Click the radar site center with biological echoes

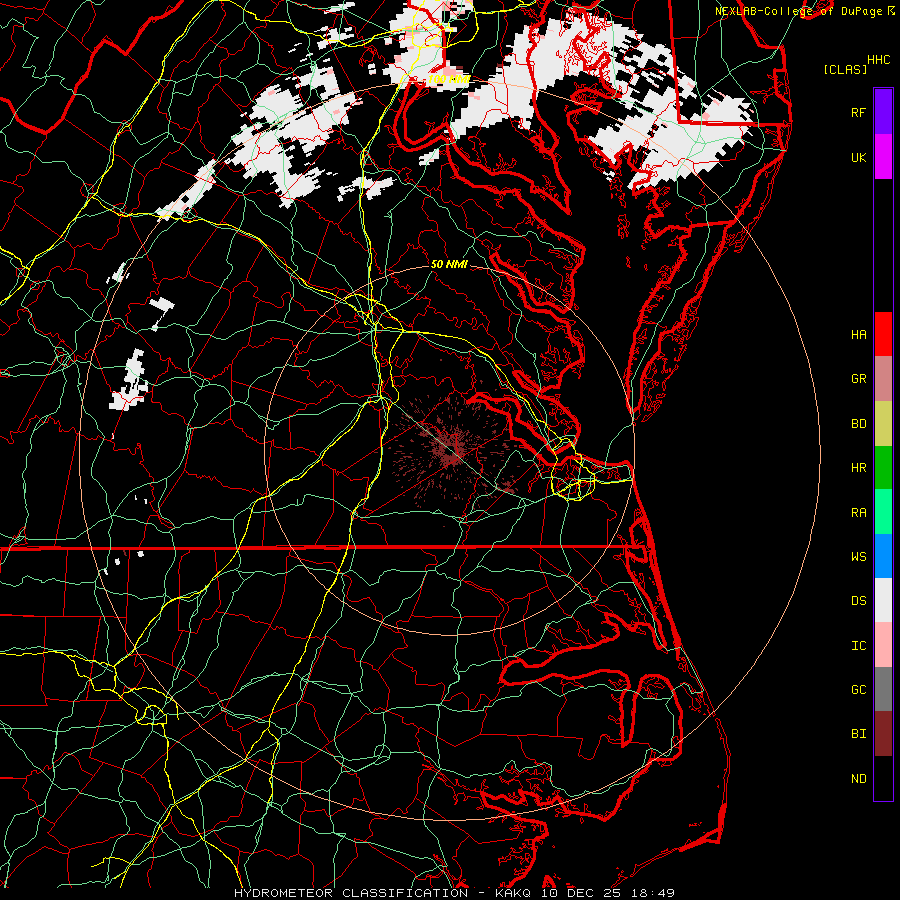tap(453, 453)
